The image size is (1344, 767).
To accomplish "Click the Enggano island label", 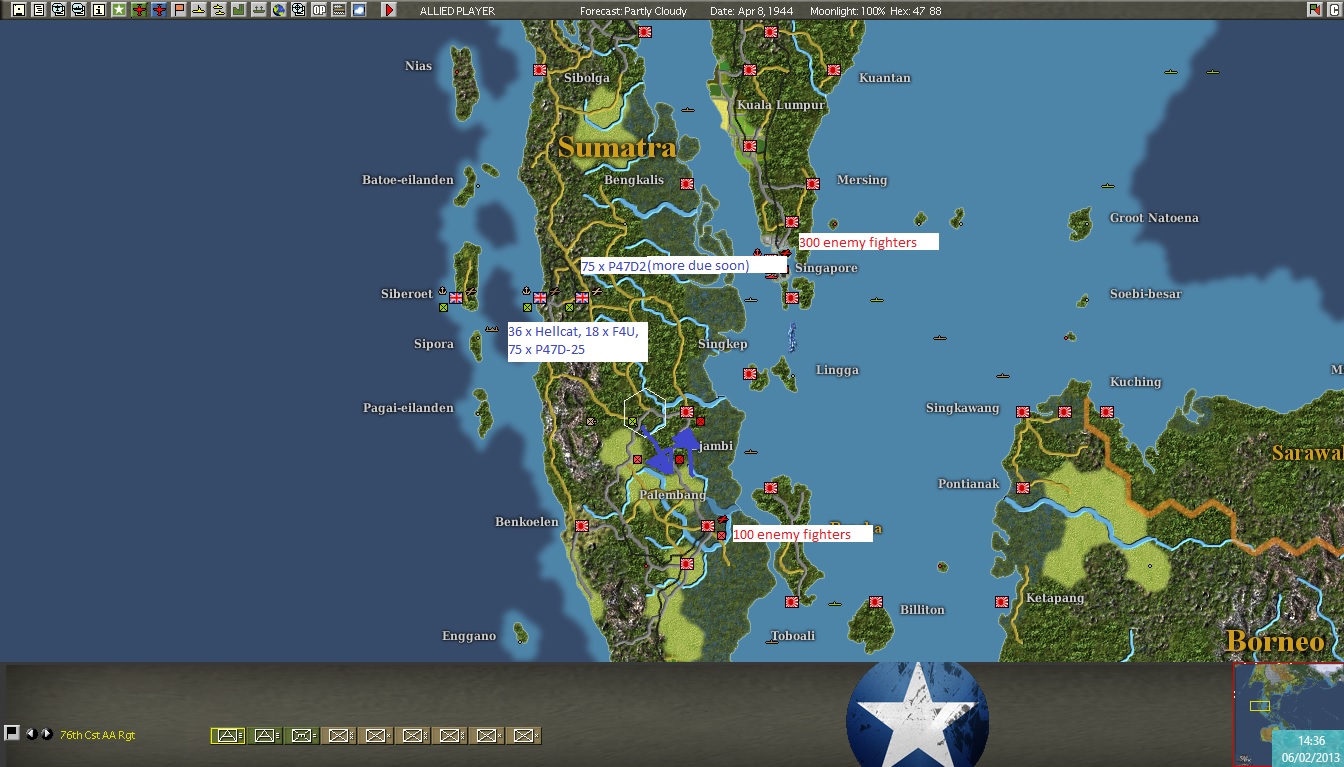I will pos(469,636).
